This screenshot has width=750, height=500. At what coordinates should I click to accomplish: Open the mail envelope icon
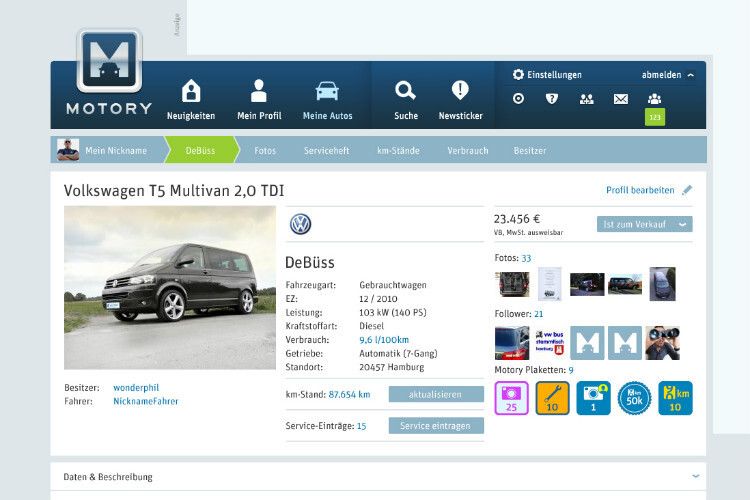pos(621,99)
